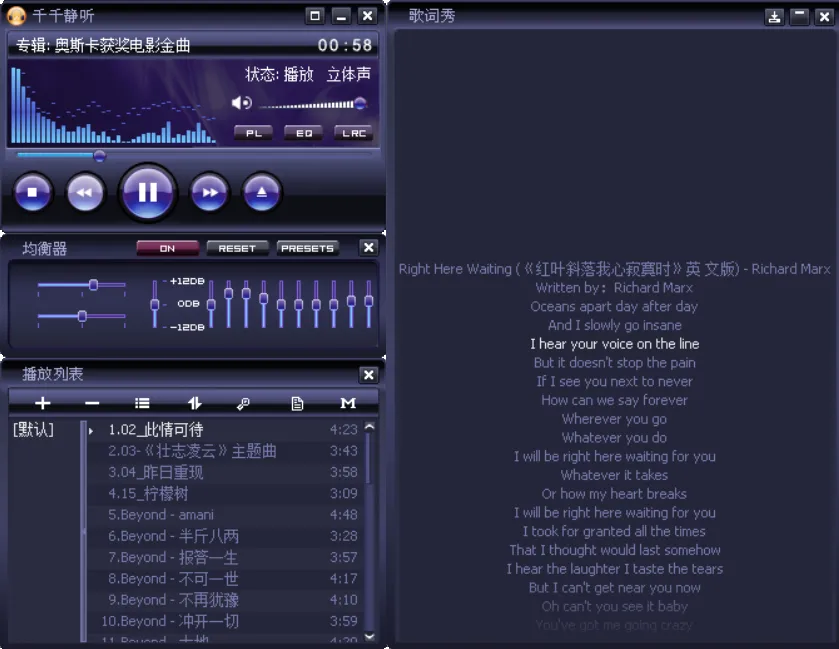Click album title 专辑: 奥斯卡获奖电影金曲
The image size is (839, 649).
pyautogui.click(x=103, y=45)
